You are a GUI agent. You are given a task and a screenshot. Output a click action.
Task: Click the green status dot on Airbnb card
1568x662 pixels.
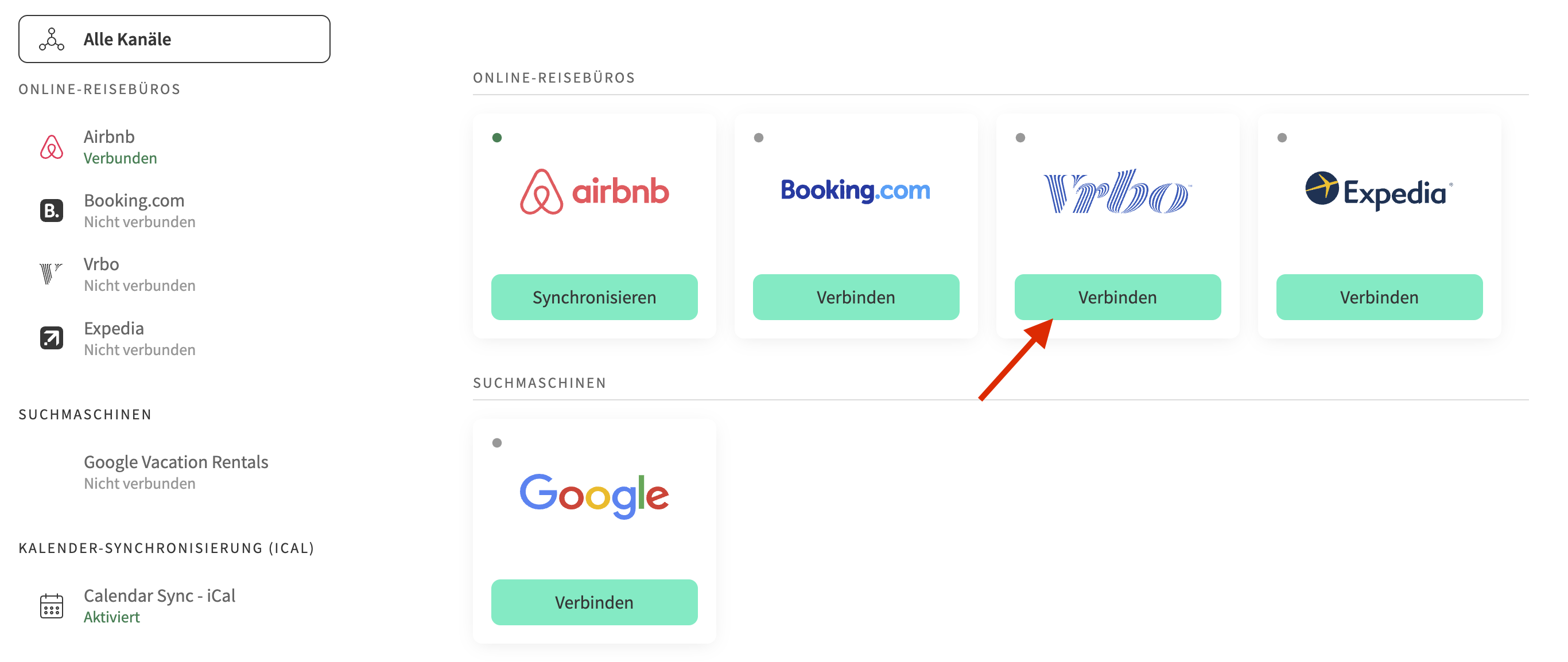click(x=496, y=138)
